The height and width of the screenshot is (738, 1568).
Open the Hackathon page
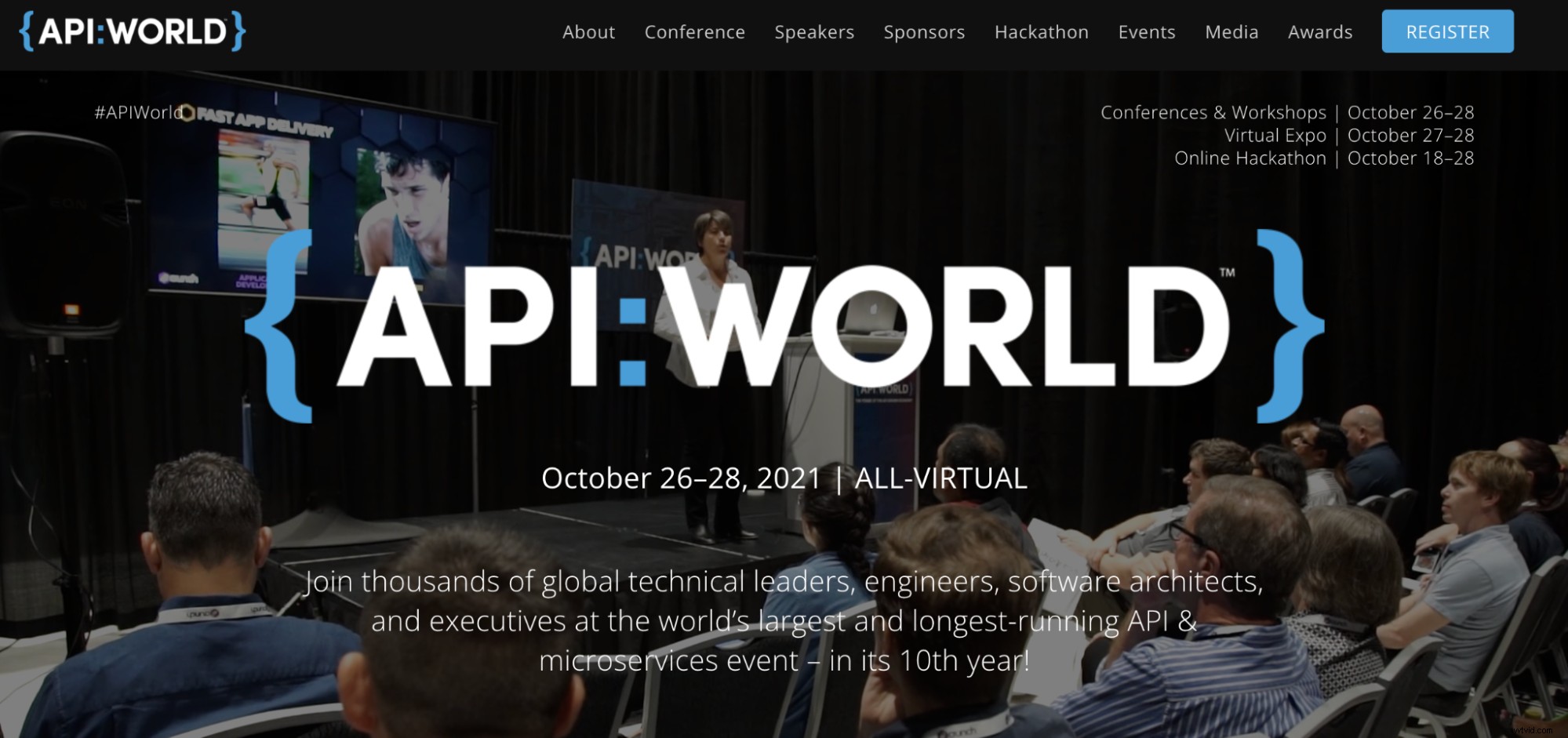pyautogui.click(x=1041, y=32)
